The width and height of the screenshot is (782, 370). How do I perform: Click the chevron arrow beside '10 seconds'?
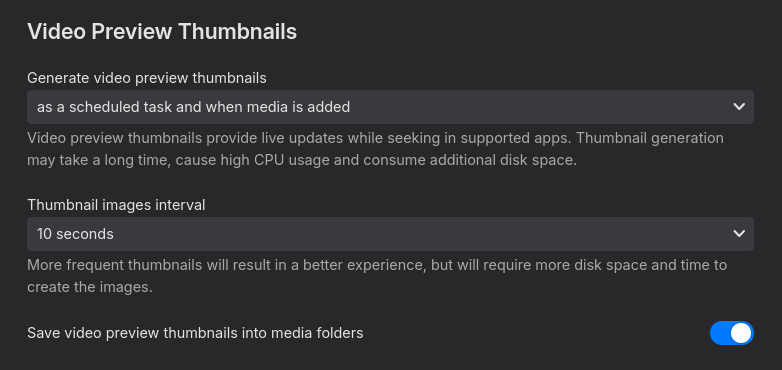pyautogui.click(x=739, y=234)
